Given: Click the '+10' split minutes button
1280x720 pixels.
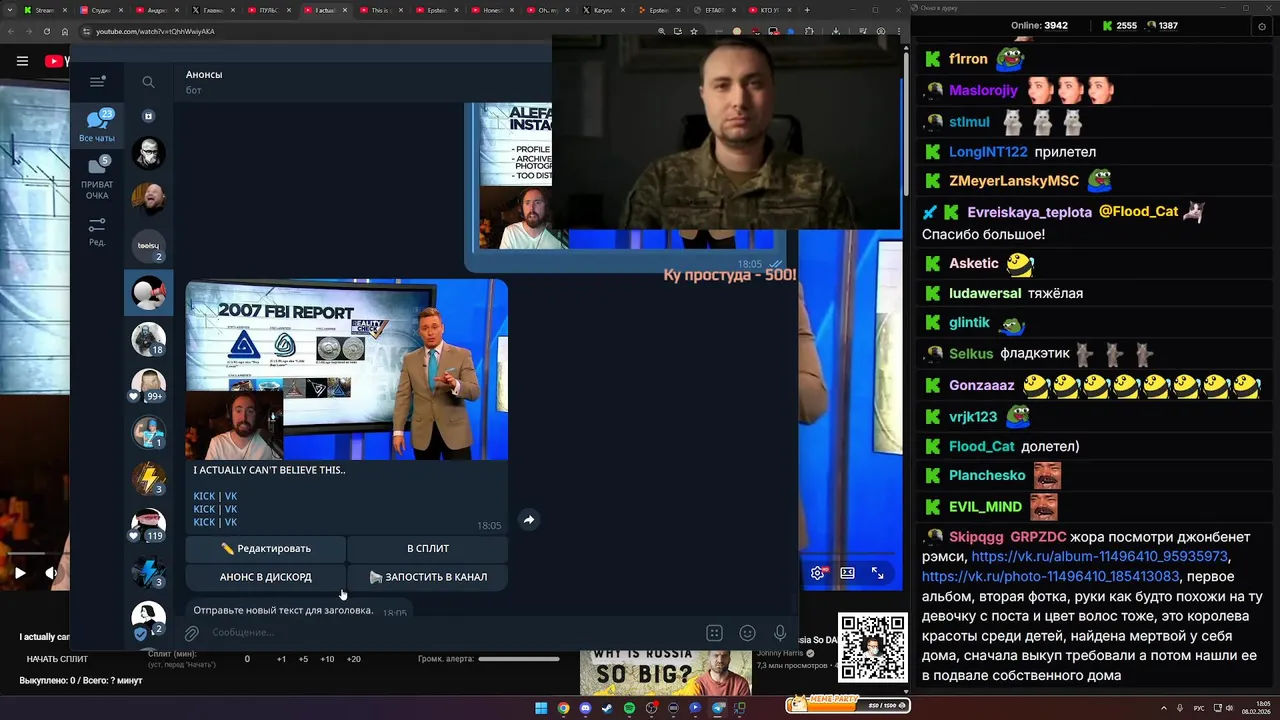Looking at the screenshot, I should [327, 659].
